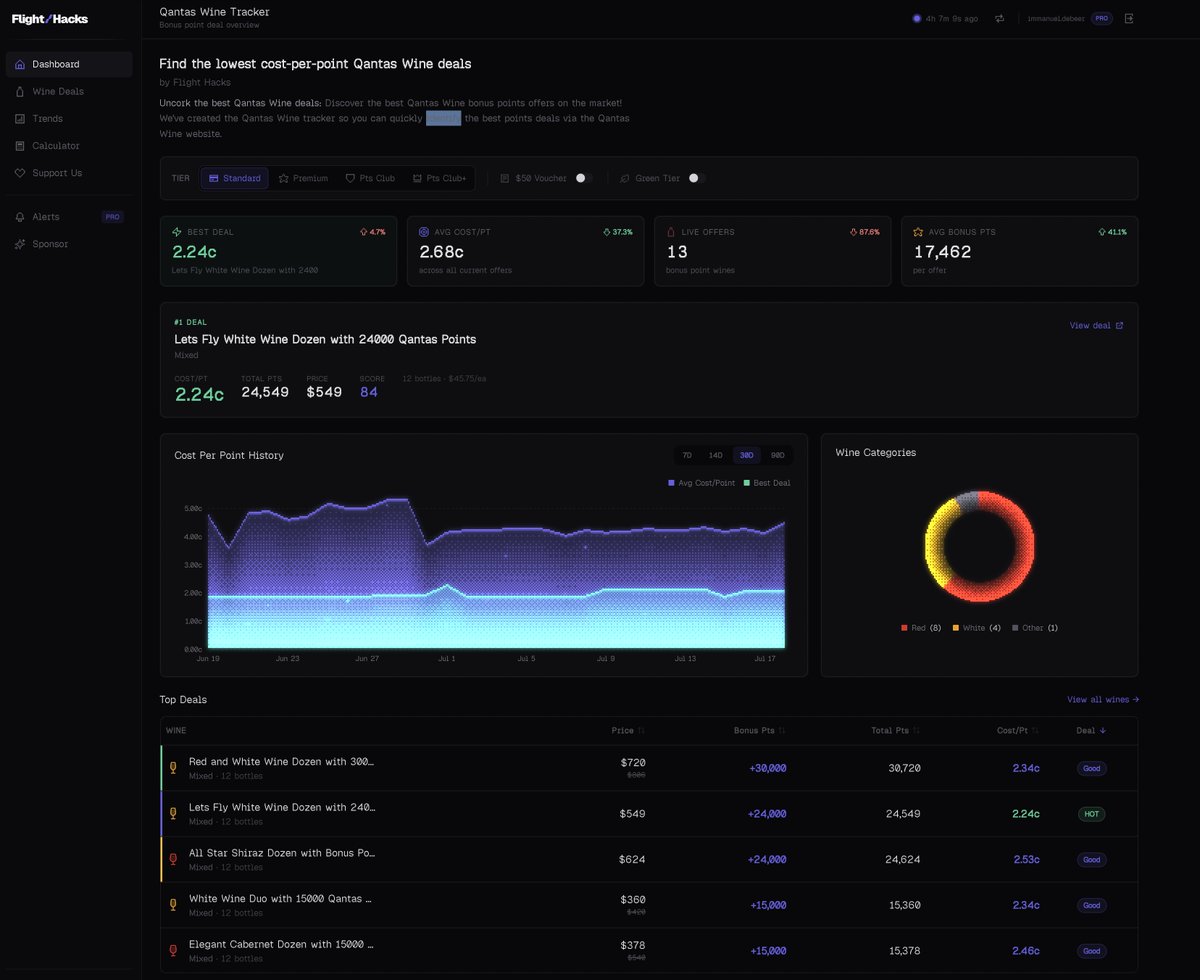
Task: Open All Star Shiraz Dozen row
Action: pos(649,859)
